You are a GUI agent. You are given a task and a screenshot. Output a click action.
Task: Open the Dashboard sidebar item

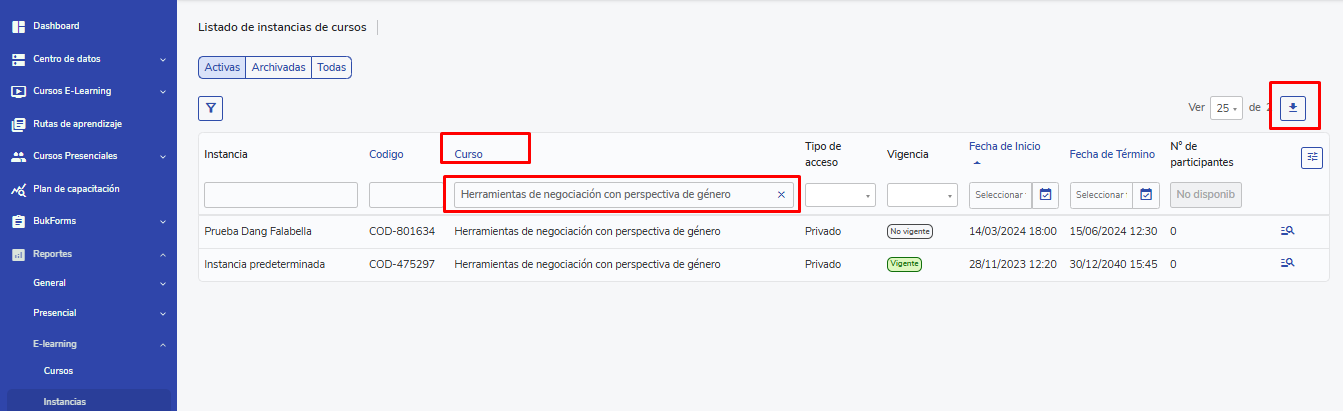coord(56,26)
